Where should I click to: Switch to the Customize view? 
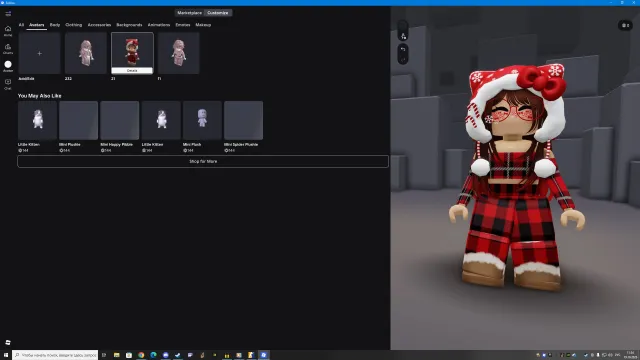218,13
